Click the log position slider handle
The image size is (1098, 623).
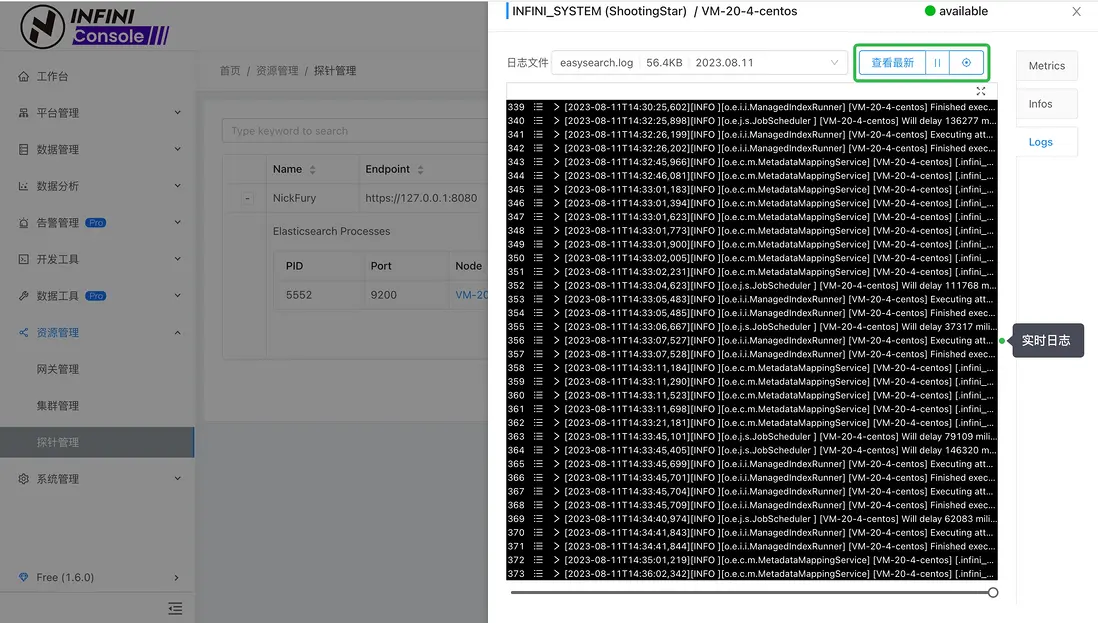[993, 593]
